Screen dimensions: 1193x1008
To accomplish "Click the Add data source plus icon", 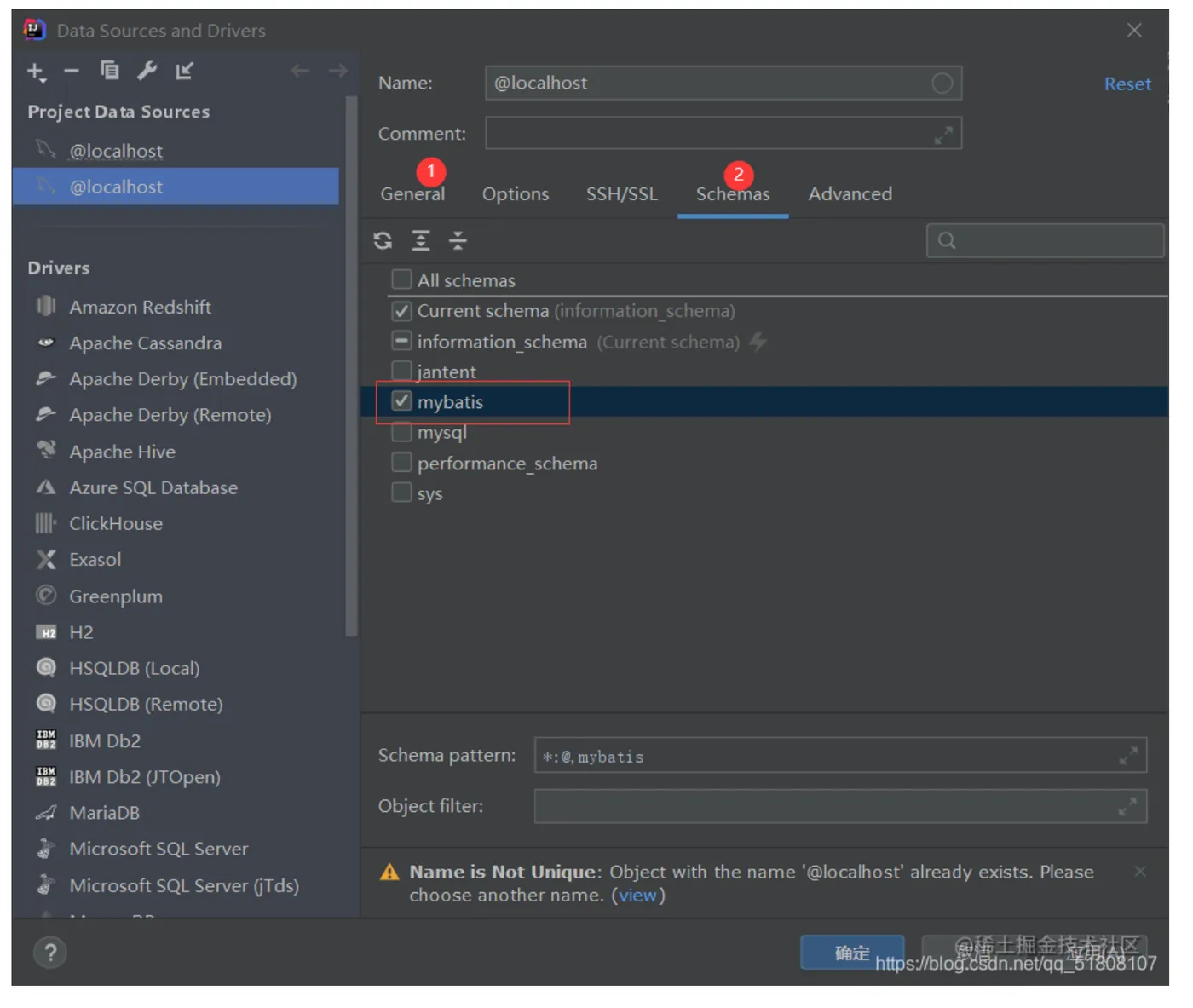I will coord(36,72).
